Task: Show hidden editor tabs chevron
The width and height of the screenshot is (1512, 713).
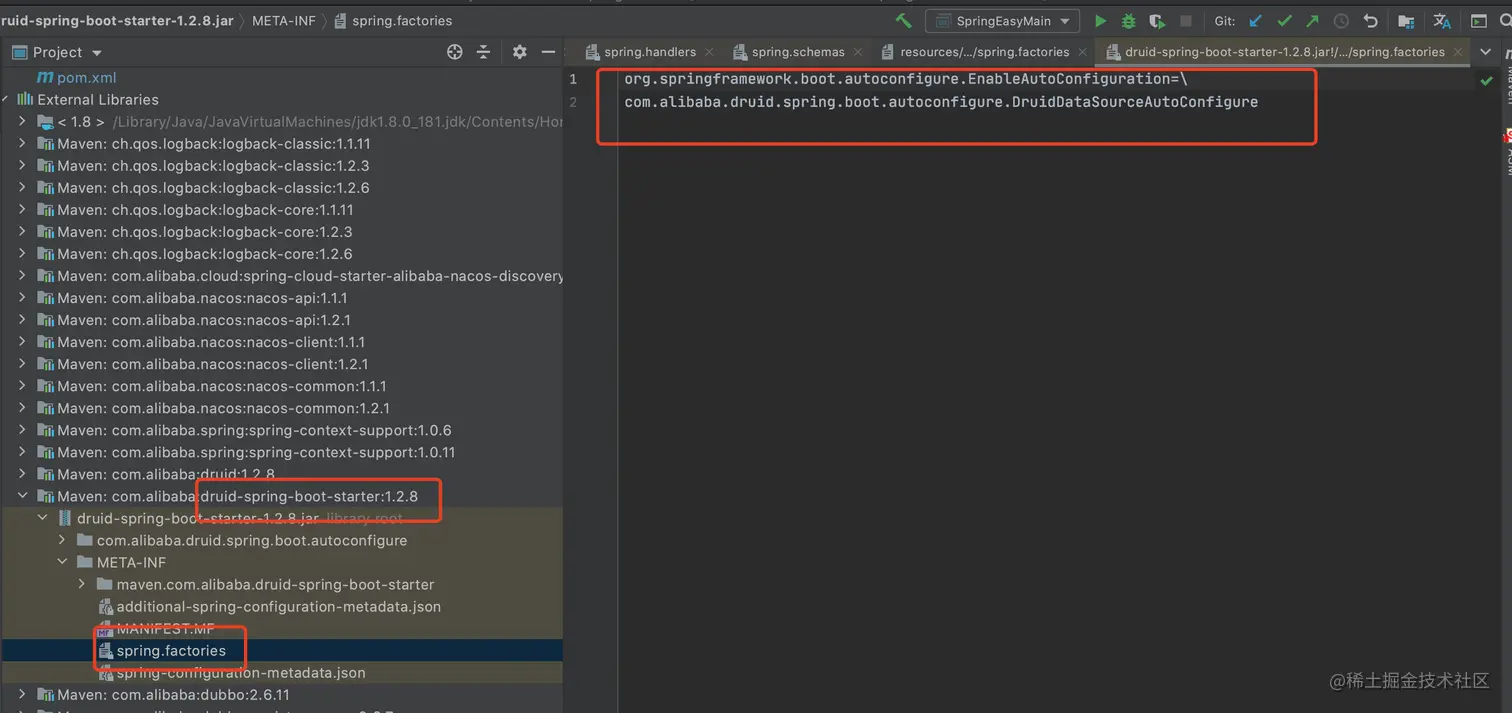Action: (x=1485, y=52)
